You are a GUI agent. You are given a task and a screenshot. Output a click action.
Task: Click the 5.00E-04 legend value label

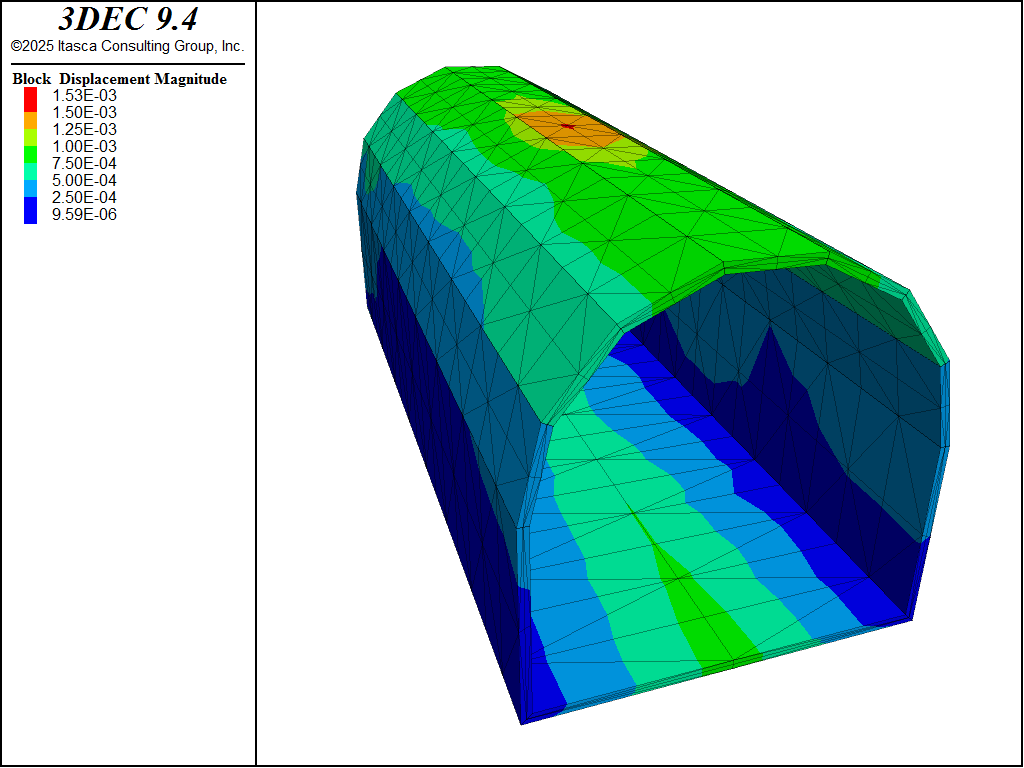coord(84,181)
